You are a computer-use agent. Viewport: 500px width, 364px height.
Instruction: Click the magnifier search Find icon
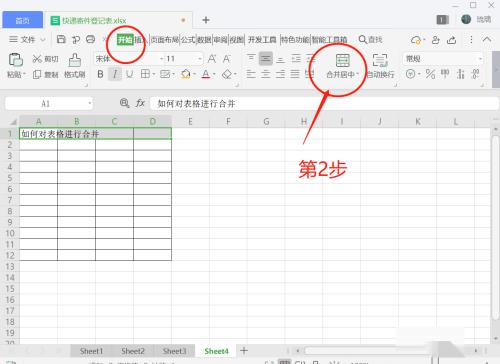363,39
